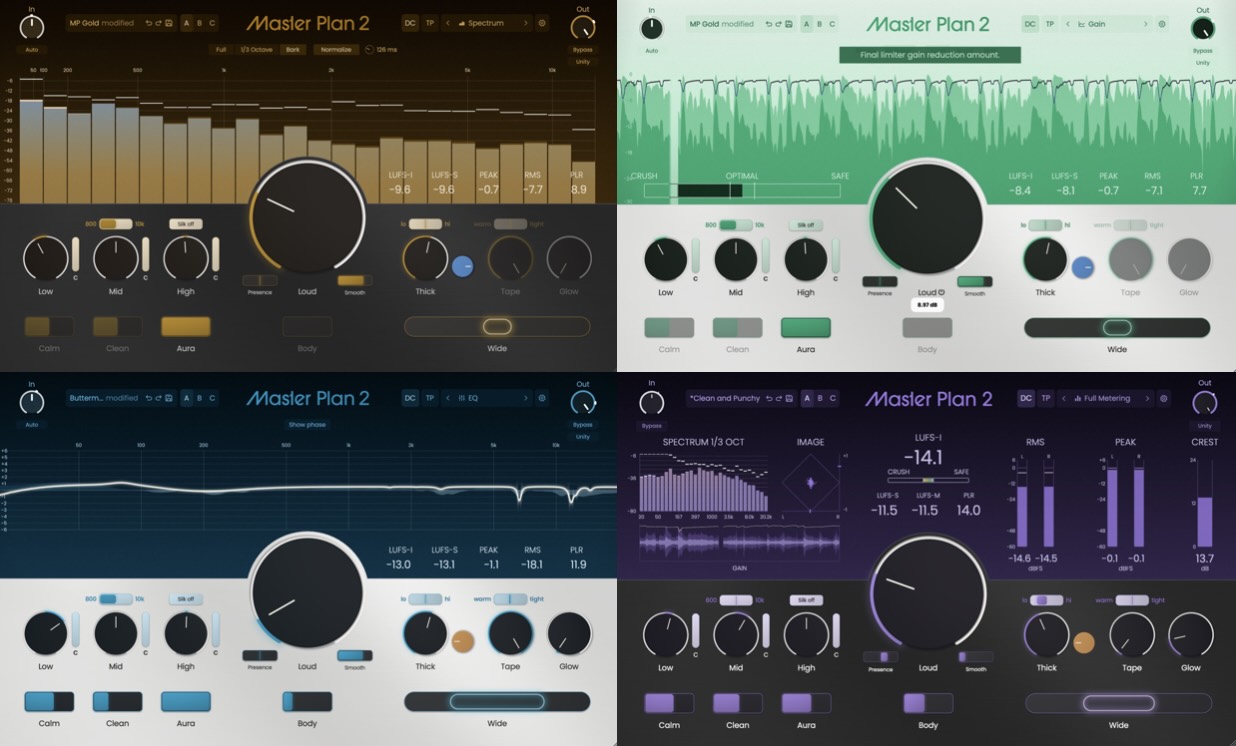
Task: Click the Tape knob in blue instance
Action: point(510,634)
